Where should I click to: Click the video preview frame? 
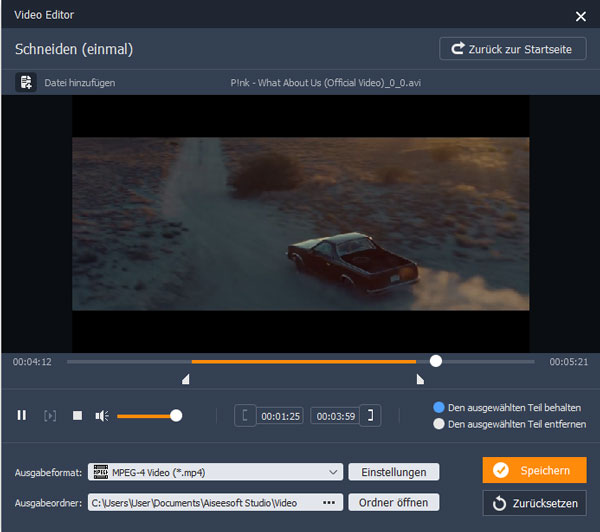(301, 224)
